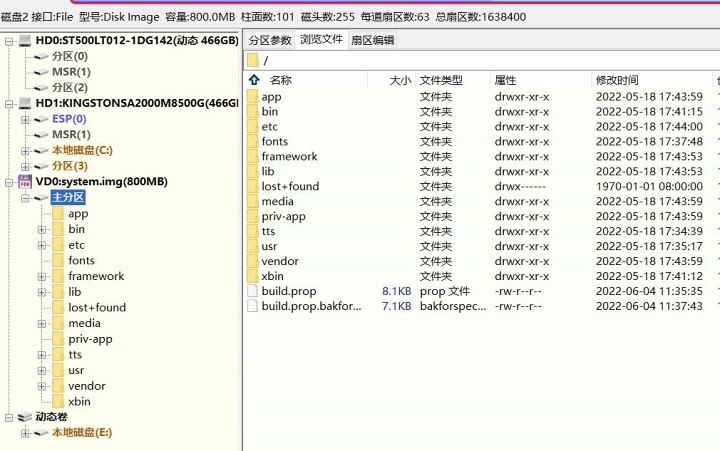Click the 2022-06-04 11:37:43 timestamp
720x451 pixels.
tap(649, 306)
